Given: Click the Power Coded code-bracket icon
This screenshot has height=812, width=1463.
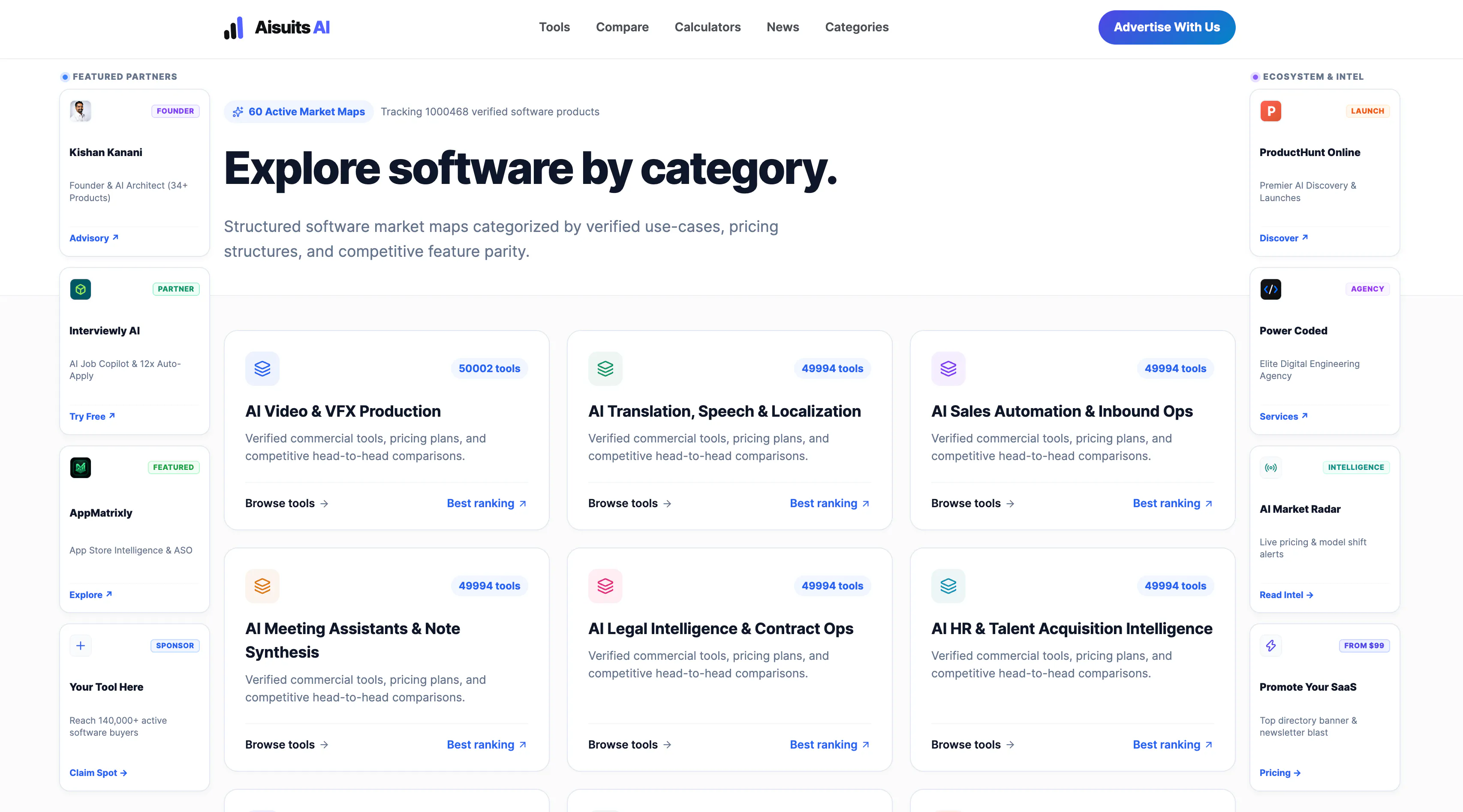Looking at the screenshot, I should tap(1271, 289).
